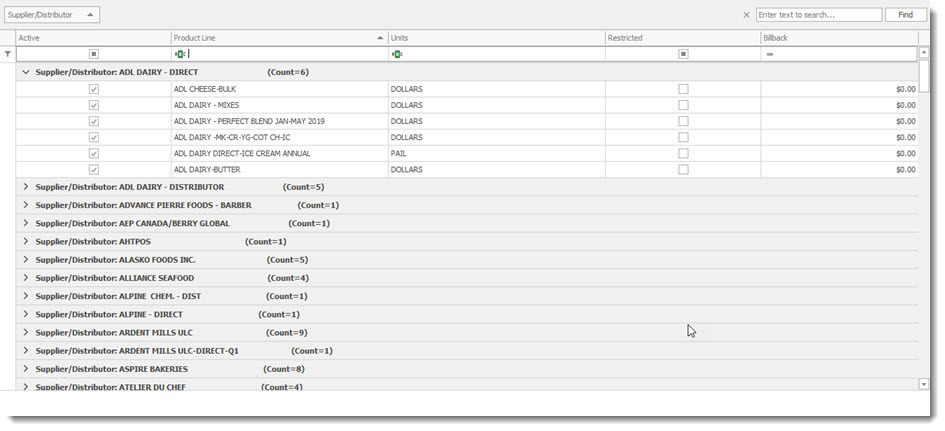Collapse the ADL DAIRY - DIRECT group
The height and width of the screenshot is (431, 945).
pyautogui.click(x=26, y=73)
